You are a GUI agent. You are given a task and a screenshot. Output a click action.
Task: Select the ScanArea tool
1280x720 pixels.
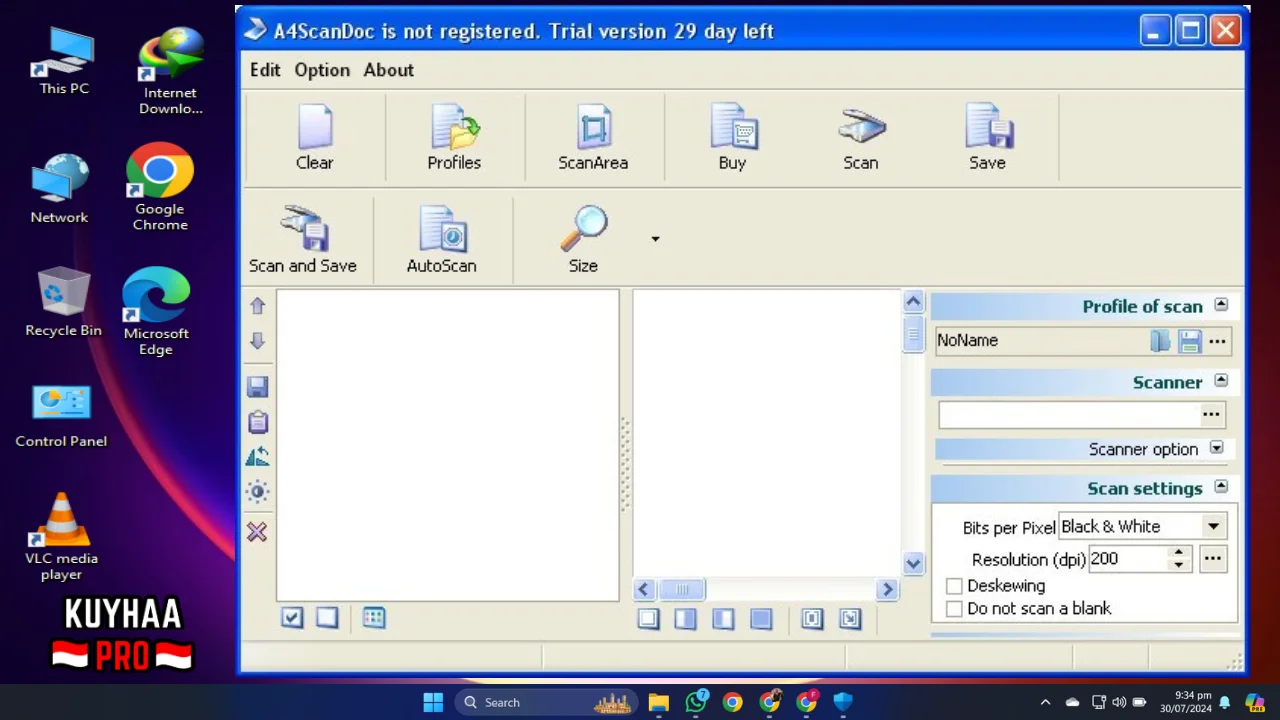coord(593,137)
